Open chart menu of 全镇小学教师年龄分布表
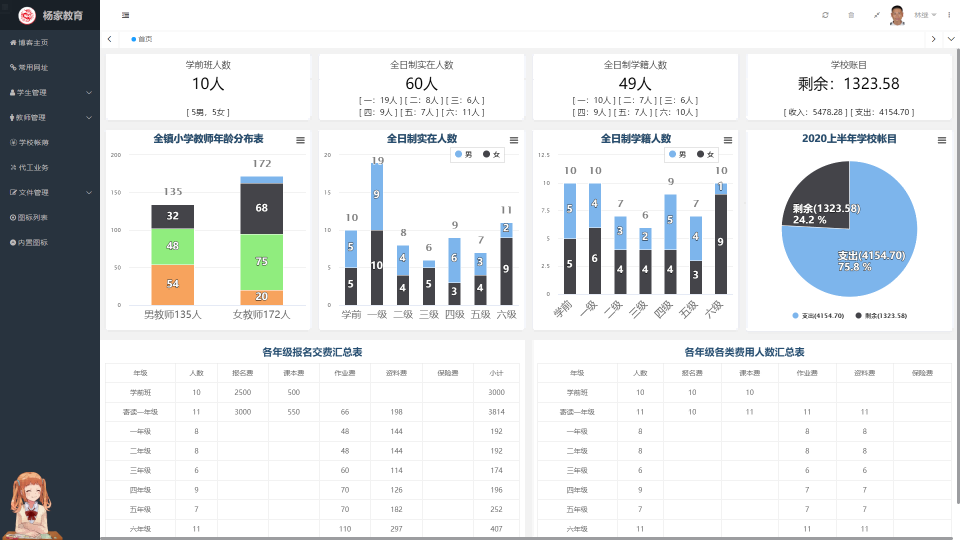Viewport: 960px width, 540px height. click(301, 140)
